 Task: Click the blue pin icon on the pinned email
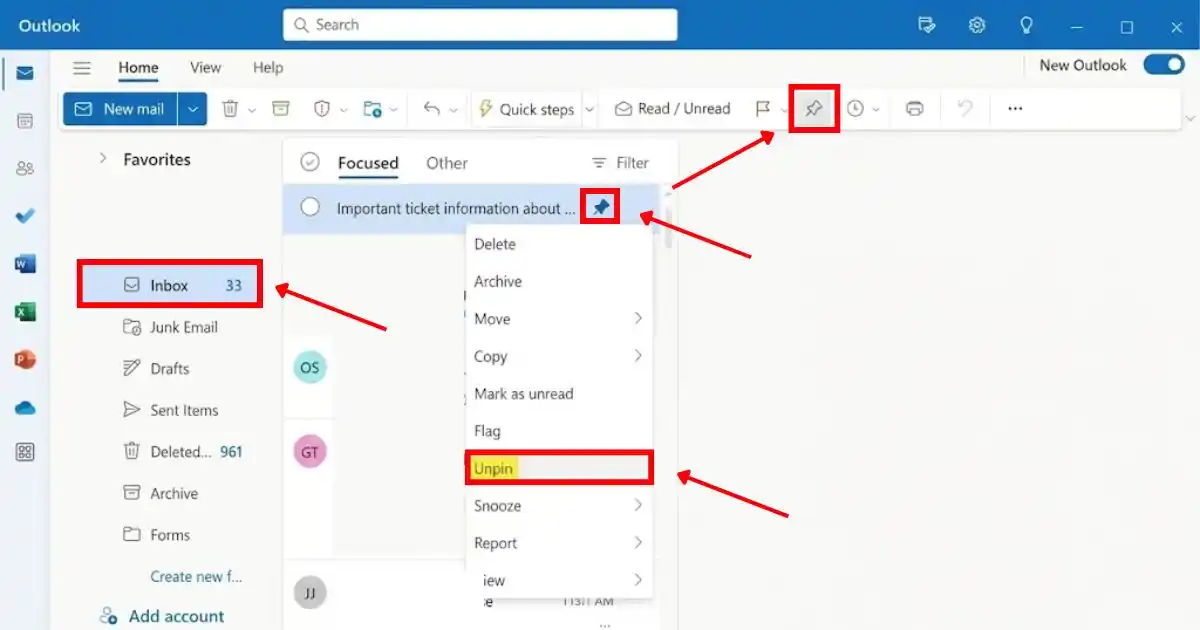coord(600,208)
